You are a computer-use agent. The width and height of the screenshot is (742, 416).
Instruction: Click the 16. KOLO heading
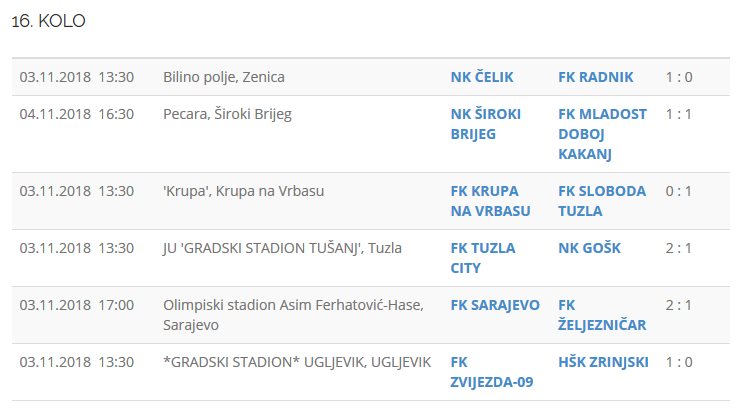(48, 21)
